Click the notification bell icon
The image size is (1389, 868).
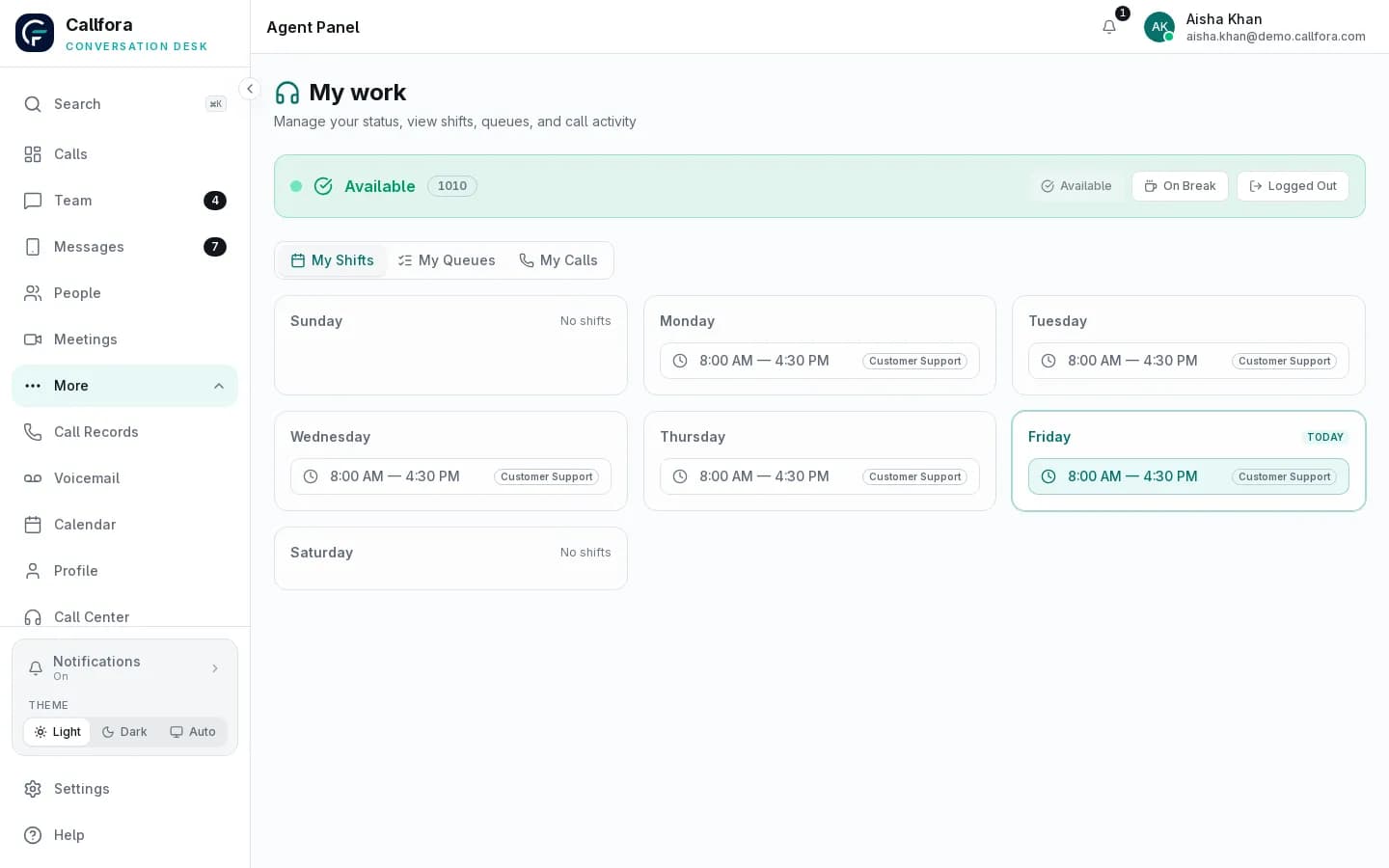coord(1109,27)
